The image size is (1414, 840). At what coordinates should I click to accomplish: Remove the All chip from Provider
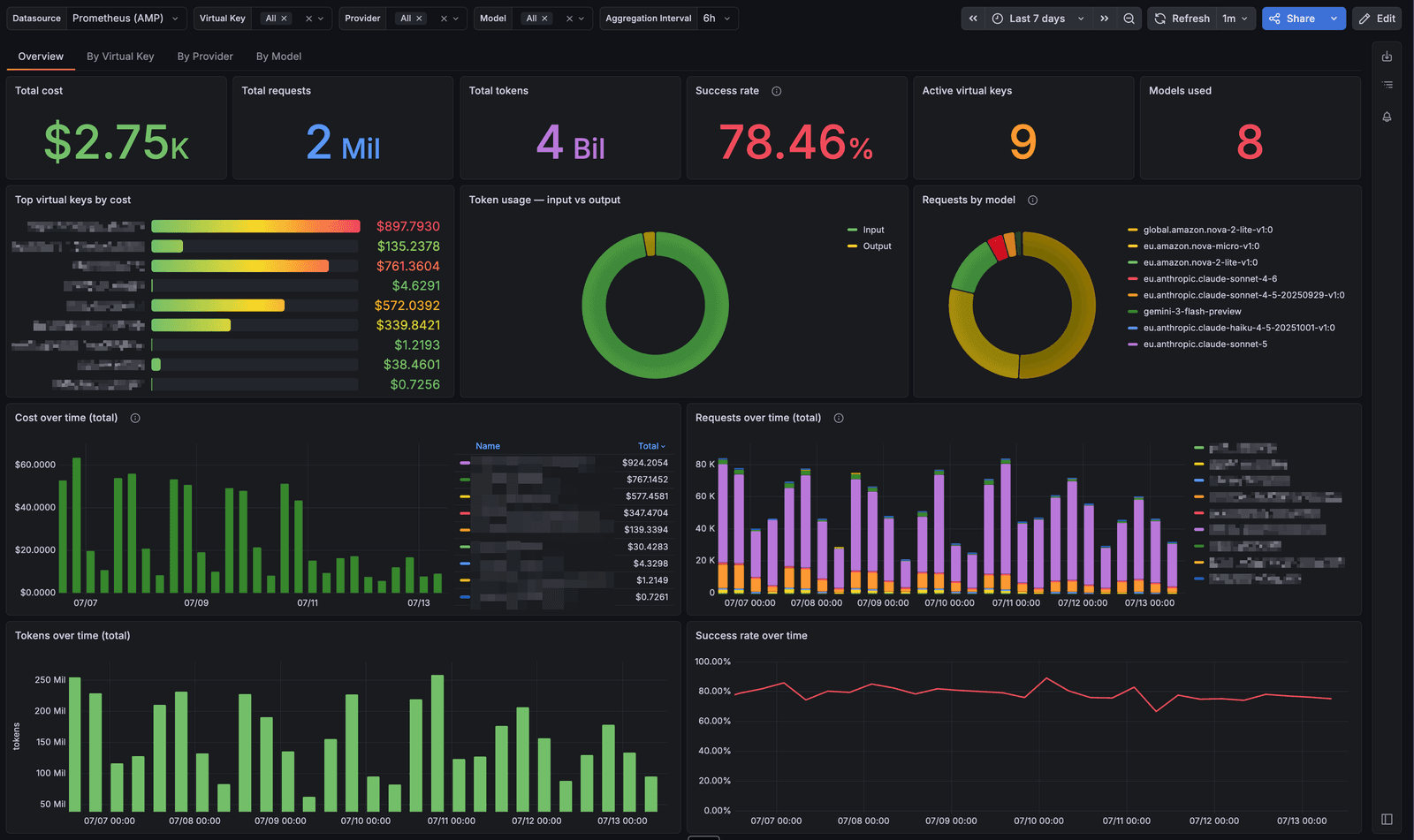420,19
